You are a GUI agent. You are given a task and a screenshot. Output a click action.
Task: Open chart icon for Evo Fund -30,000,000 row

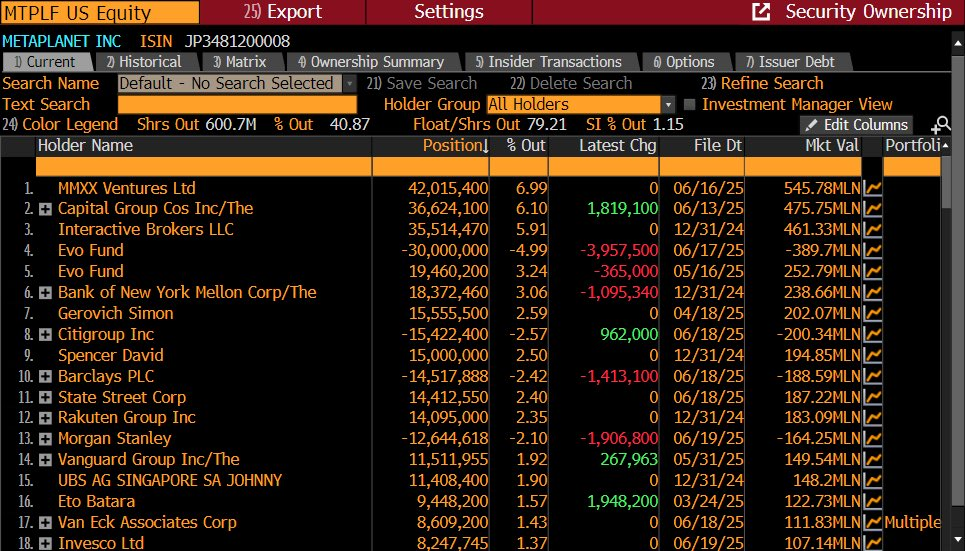point(872,251)
